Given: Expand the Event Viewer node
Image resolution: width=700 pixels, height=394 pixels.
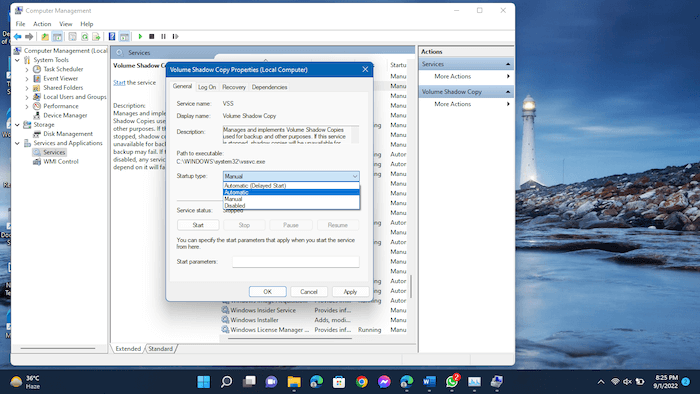Looking at the screenshot, I should (x=27, y=79).
